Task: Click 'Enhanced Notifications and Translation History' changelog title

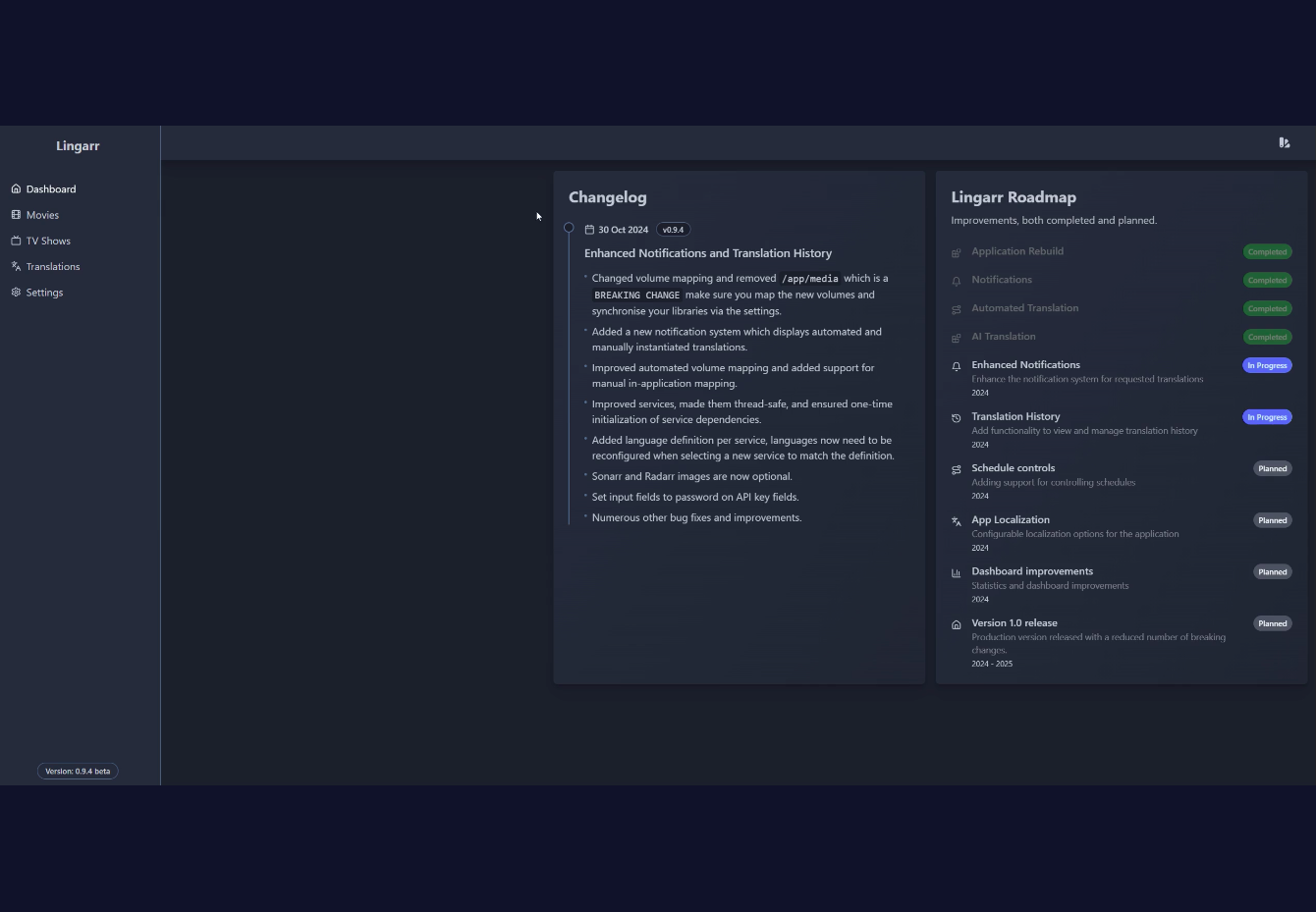Action: pos(708,253)
